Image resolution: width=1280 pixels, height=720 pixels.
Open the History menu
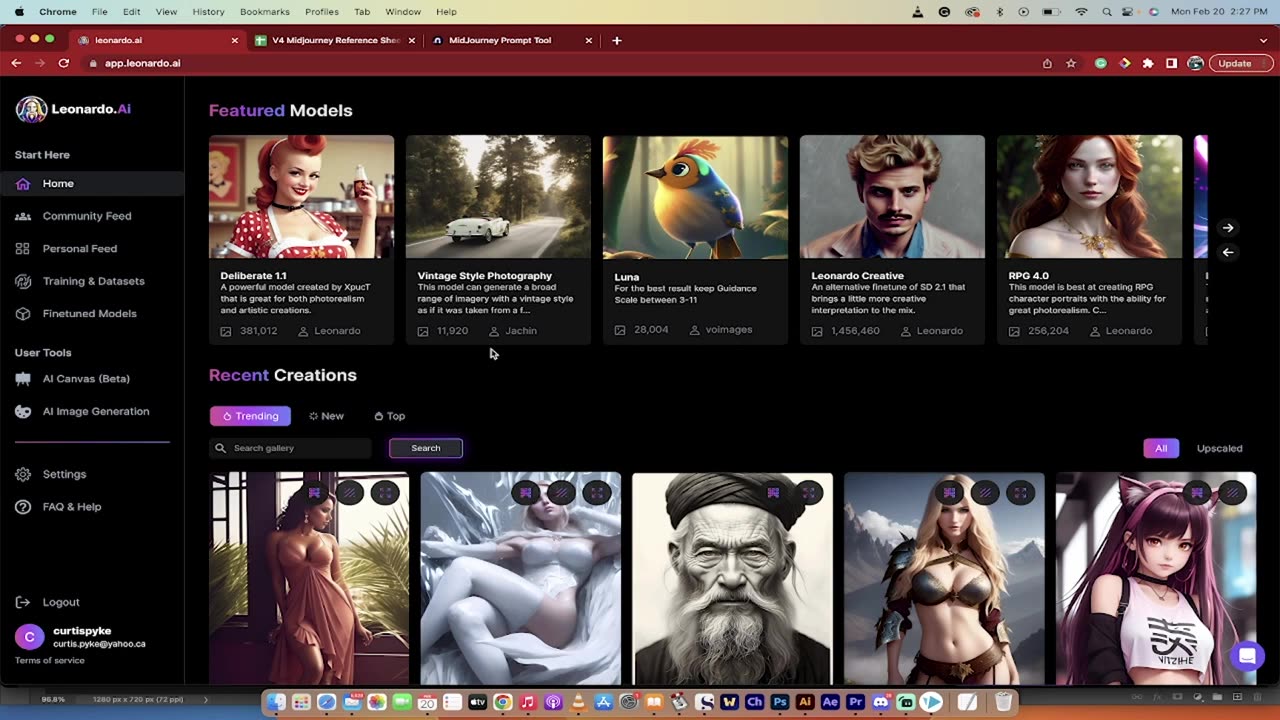tap(208, 11)
